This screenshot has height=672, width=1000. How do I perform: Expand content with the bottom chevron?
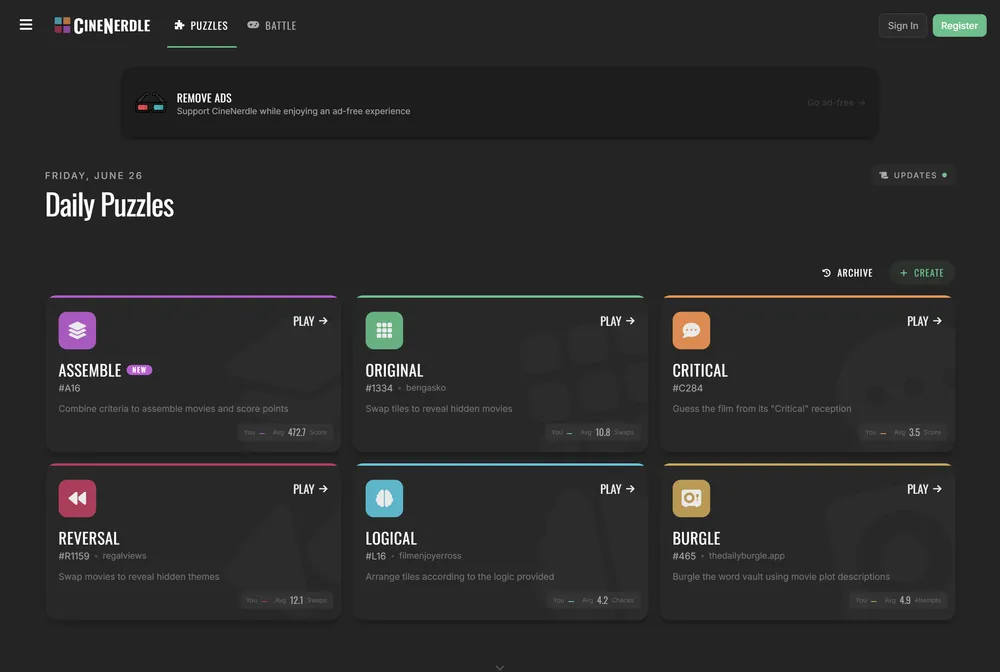[x=499, y=667]
